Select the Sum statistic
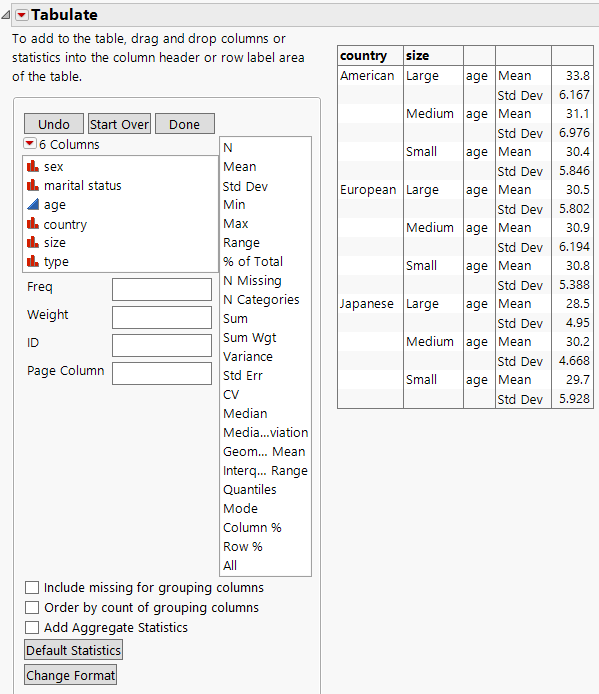This screenshot has width=599, height=694. click(235, 319)
